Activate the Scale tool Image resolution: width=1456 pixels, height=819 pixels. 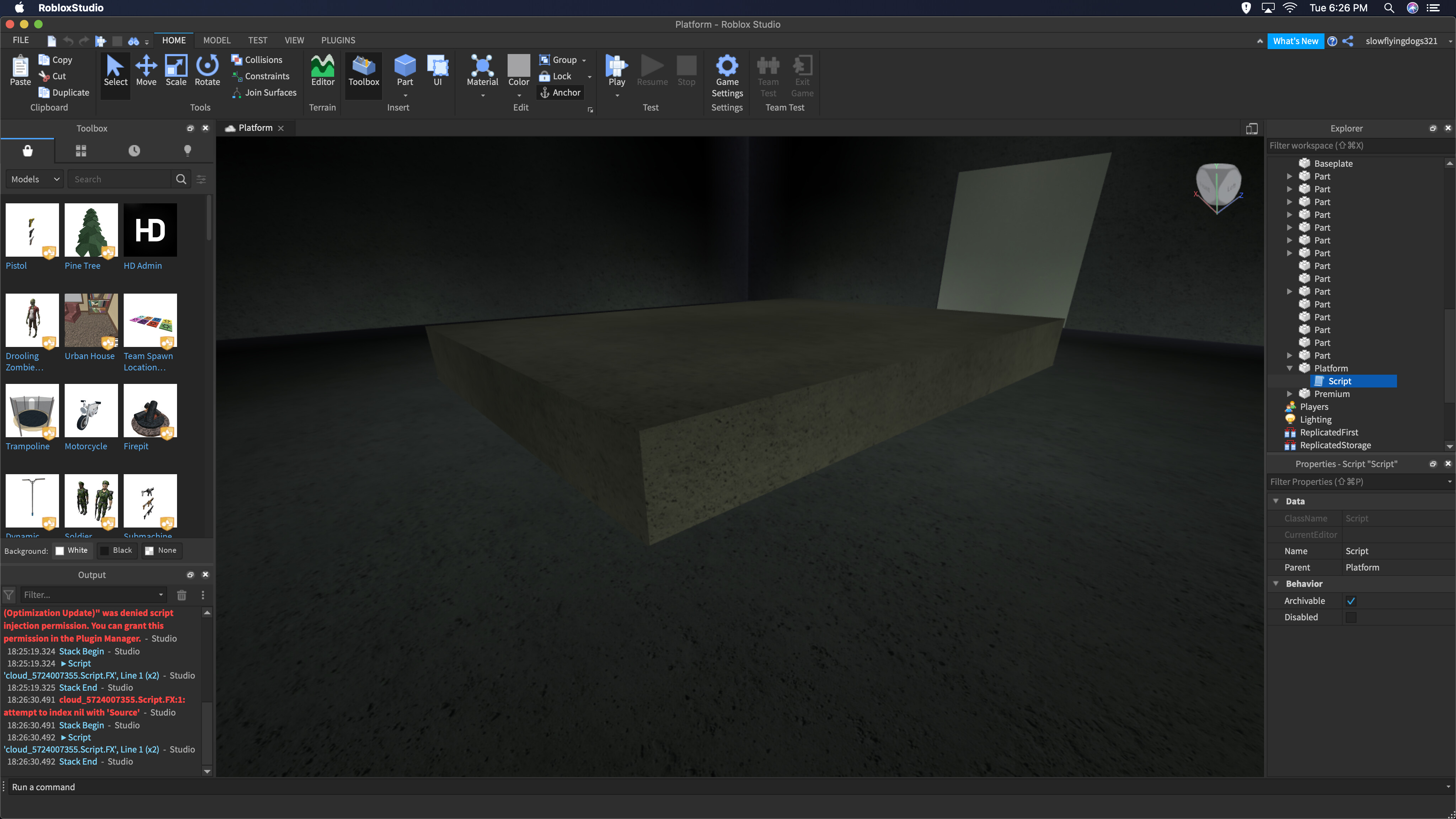point(176,71)
